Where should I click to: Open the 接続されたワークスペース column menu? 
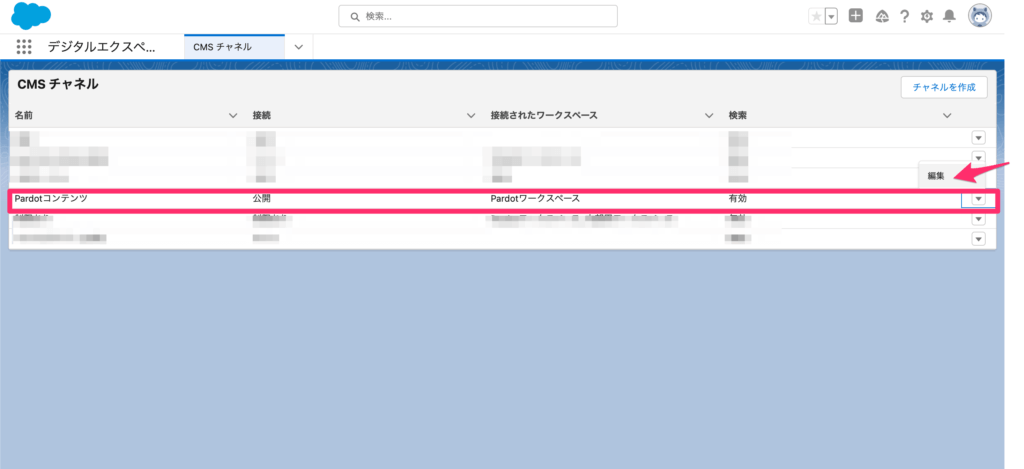coord(709,116)
